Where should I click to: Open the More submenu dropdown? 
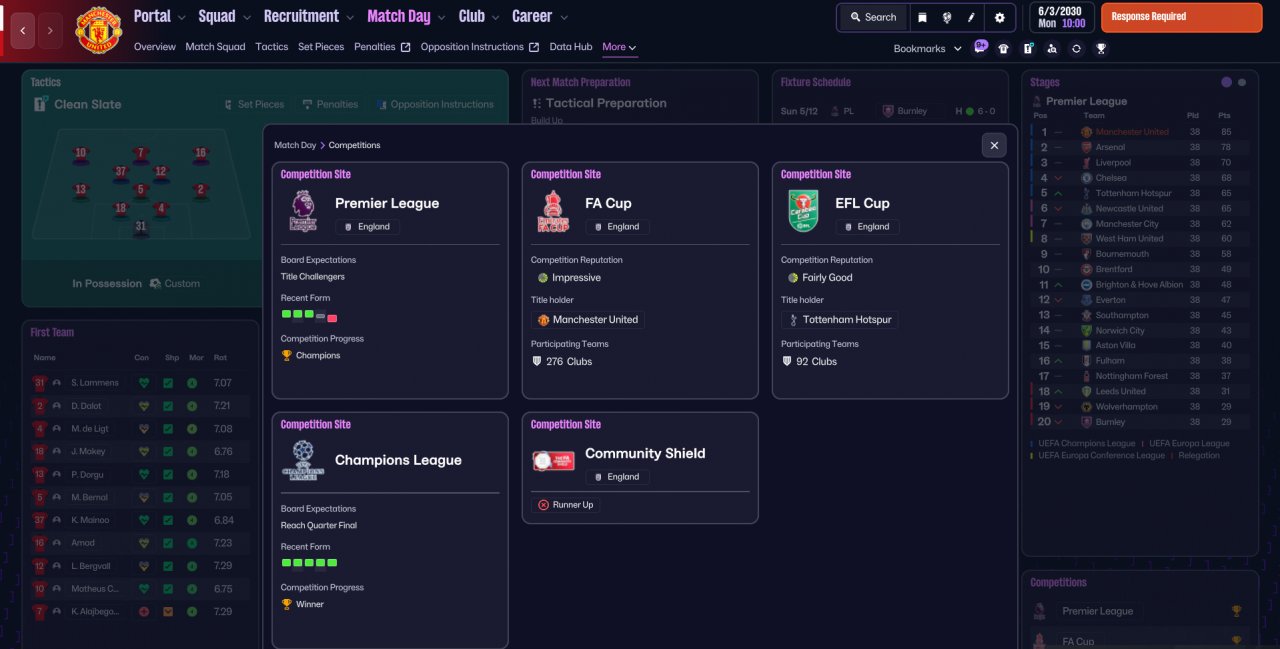[x=619, y=47]
